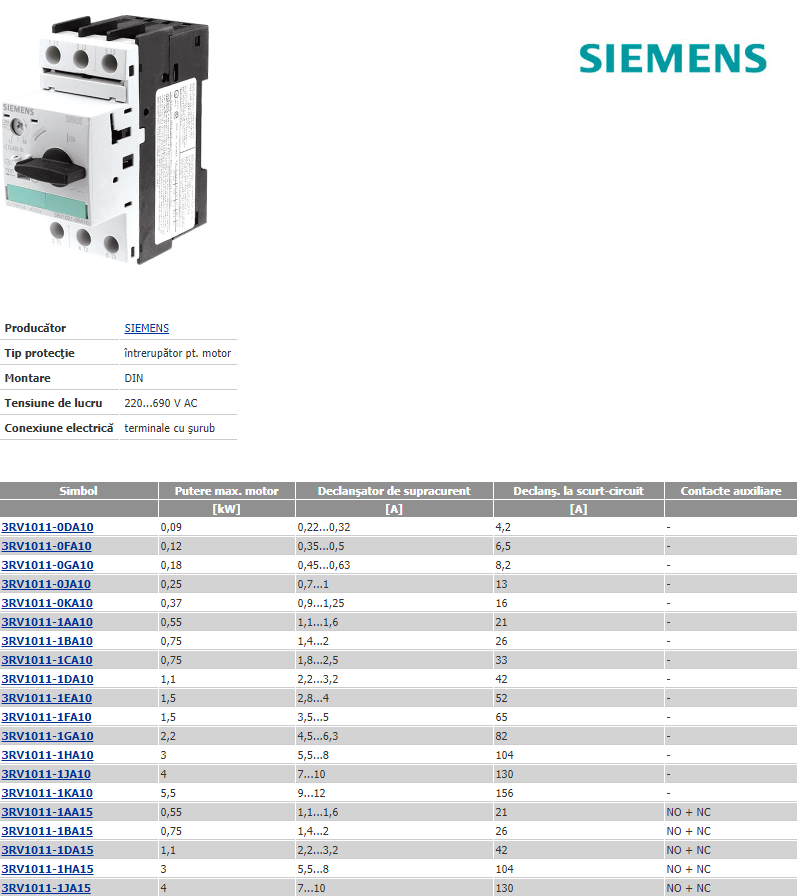Click the SIEMENS logo

(672, 58)
